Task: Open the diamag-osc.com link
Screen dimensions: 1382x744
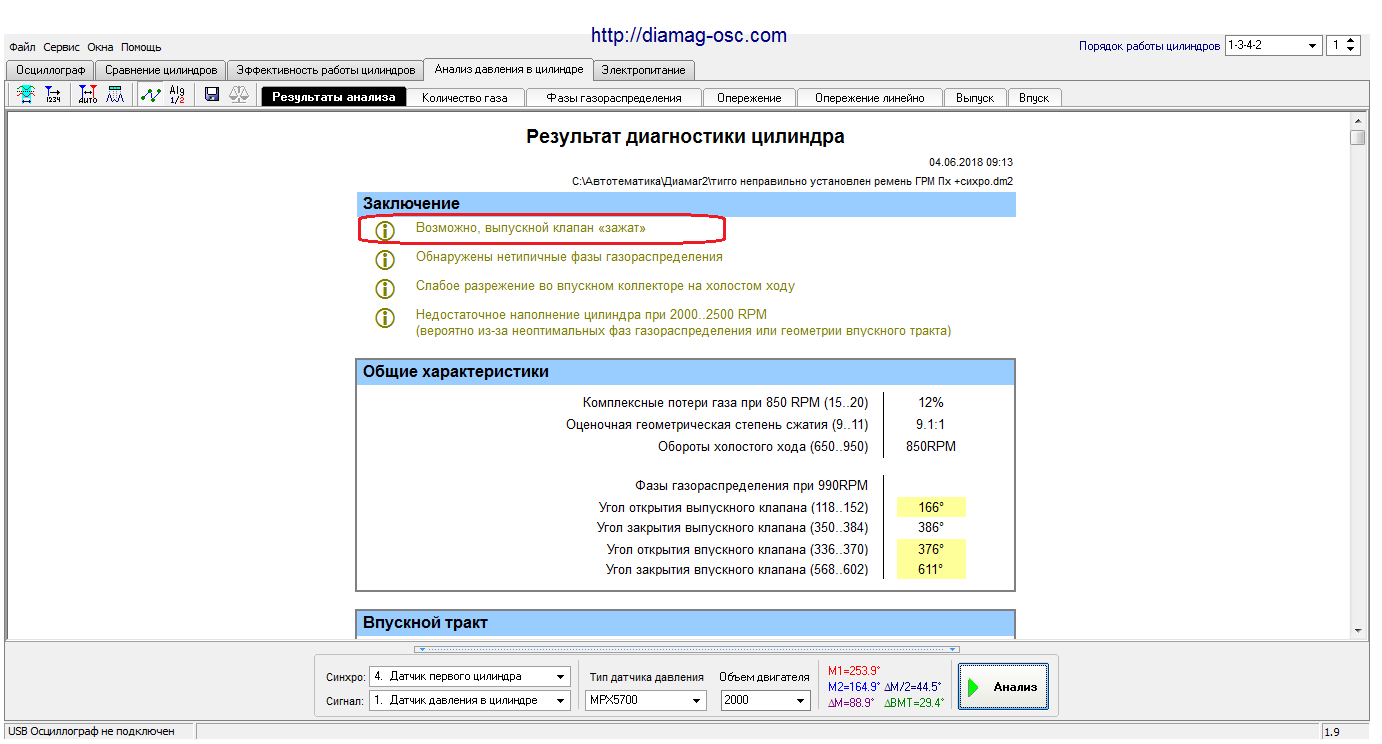Action: pyautogui.click(x=689, y=35)
